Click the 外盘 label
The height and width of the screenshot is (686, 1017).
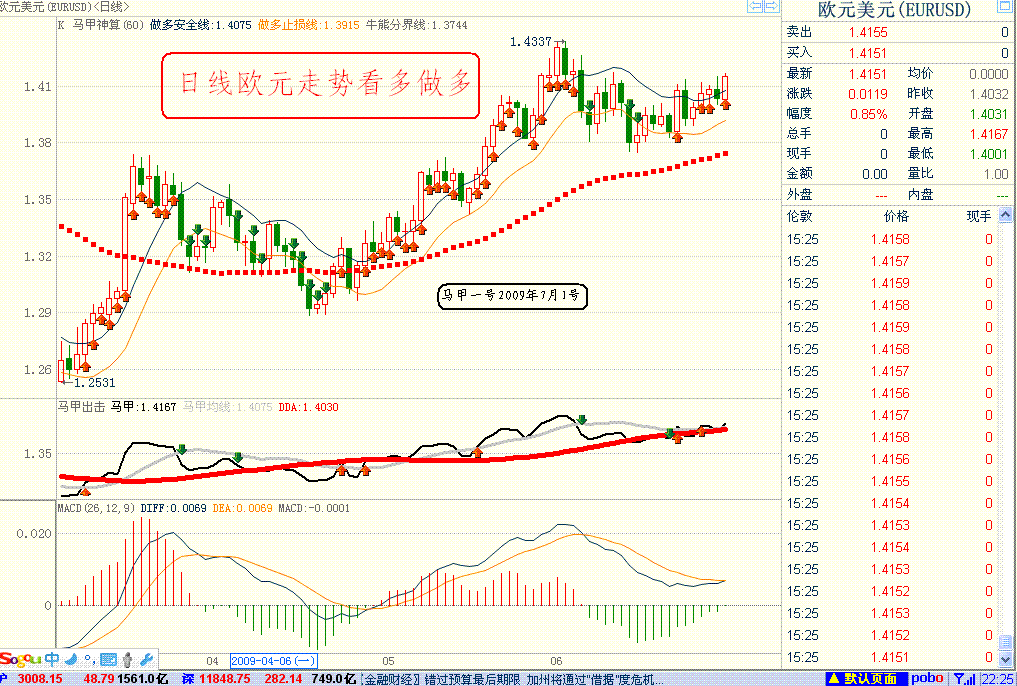[799, 194]
